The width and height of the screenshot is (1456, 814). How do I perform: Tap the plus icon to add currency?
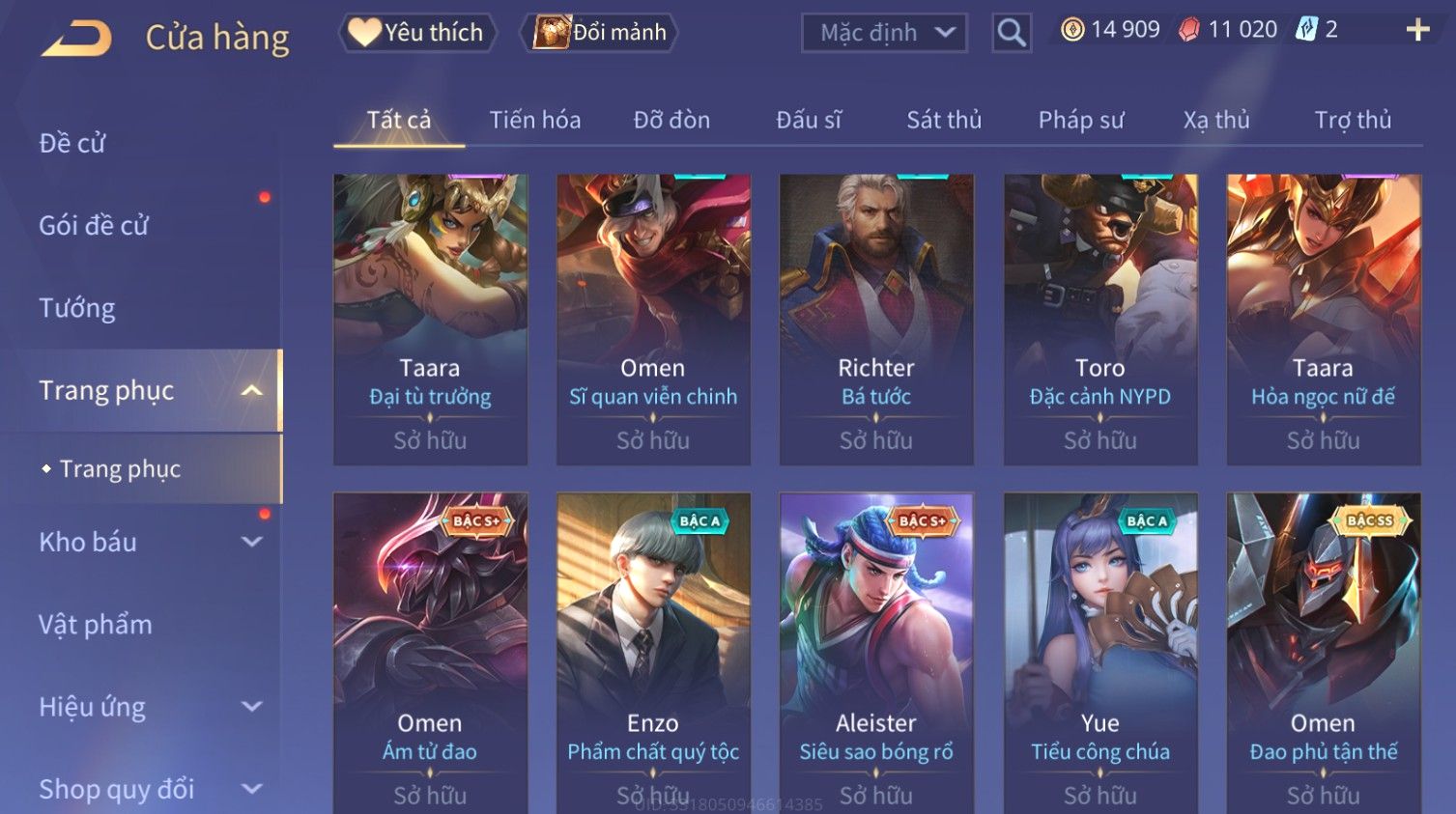[1417, 31]
